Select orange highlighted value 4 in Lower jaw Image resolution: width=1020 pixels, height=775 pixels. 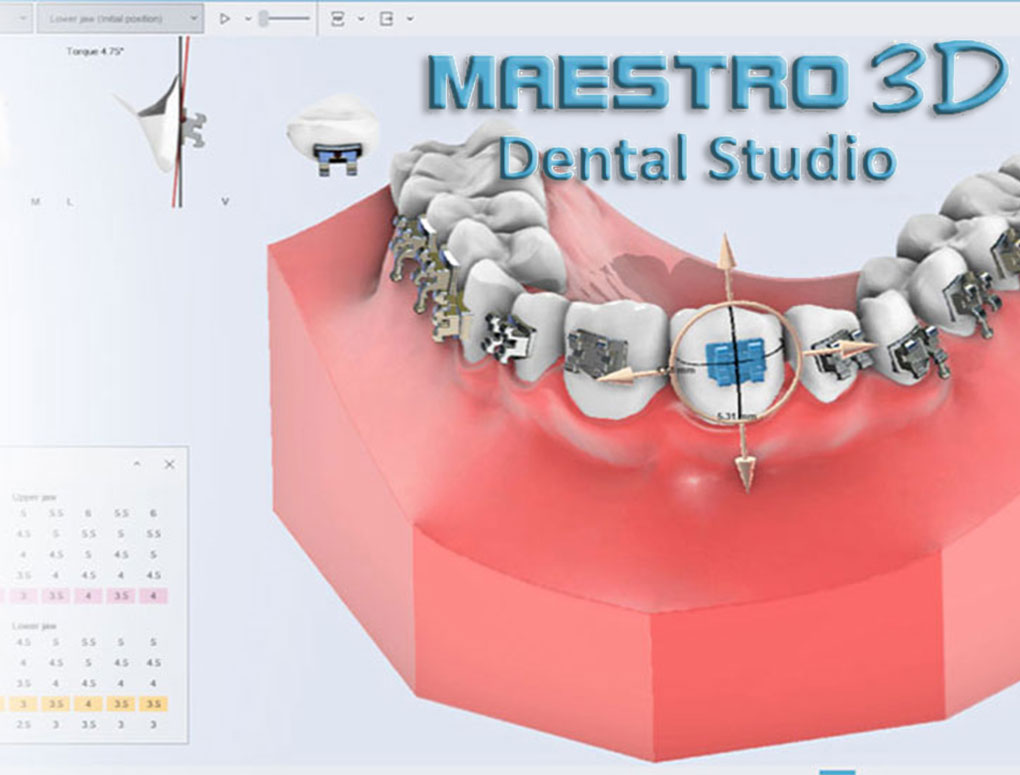(x=88, y=704)
